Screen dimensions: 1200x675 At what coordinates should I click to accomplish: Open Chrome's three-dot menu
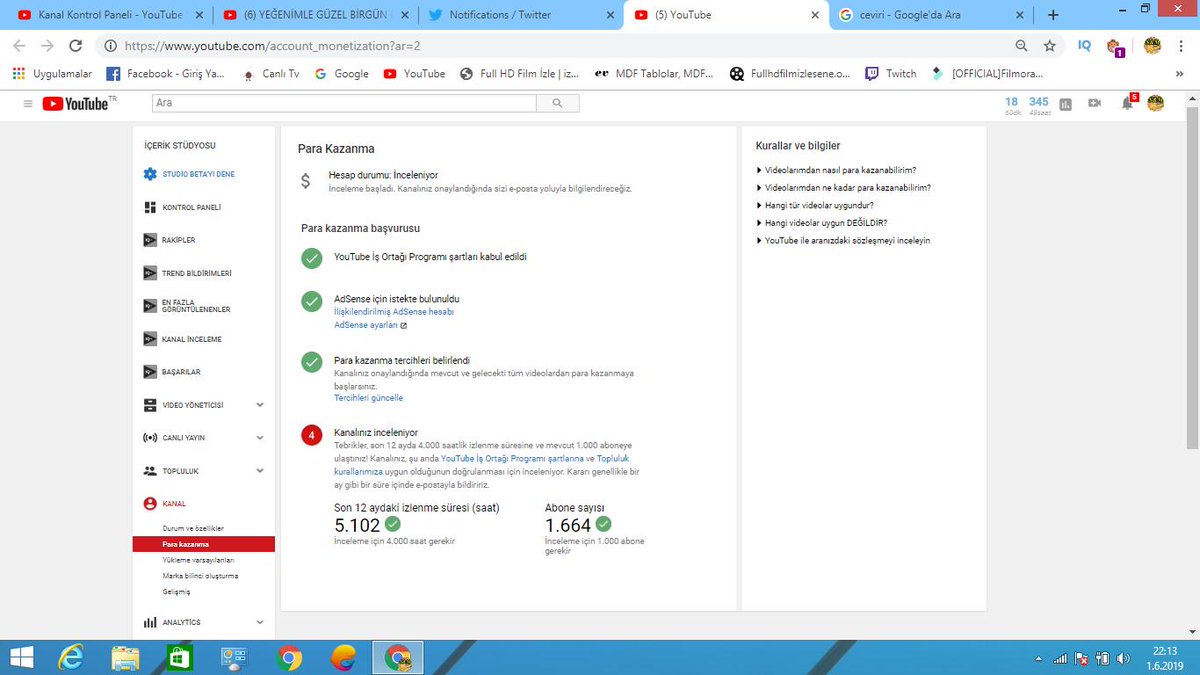1182,46
